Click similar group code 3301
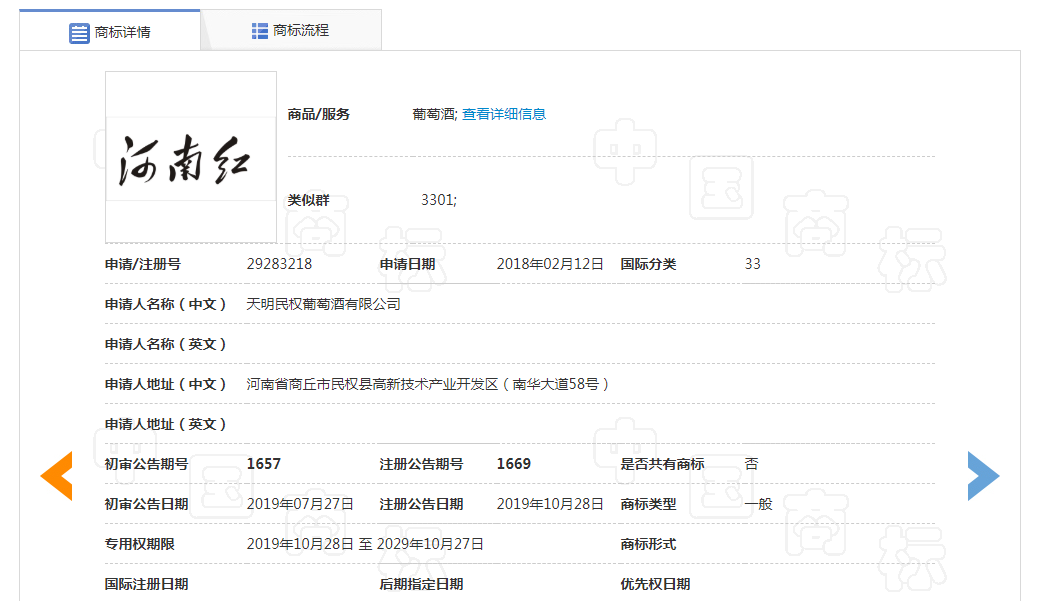This screenshot has height=601, width=1041. [438, 200]
